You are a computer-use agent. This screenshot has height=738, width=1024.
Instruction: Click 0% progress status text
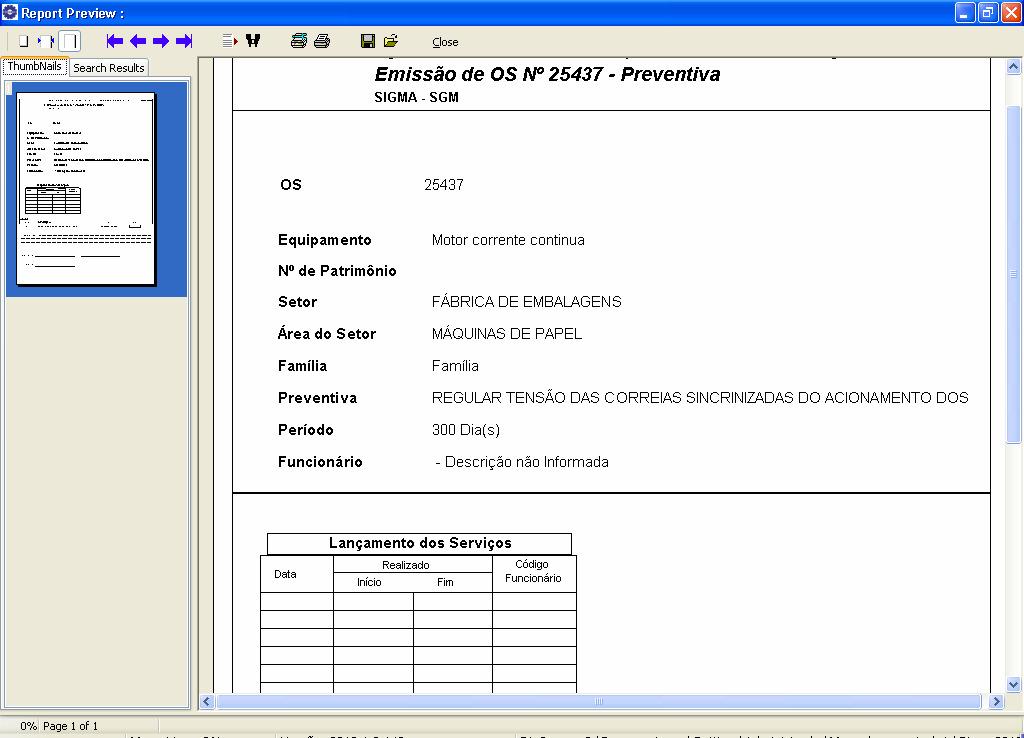[x=28, y=726]
